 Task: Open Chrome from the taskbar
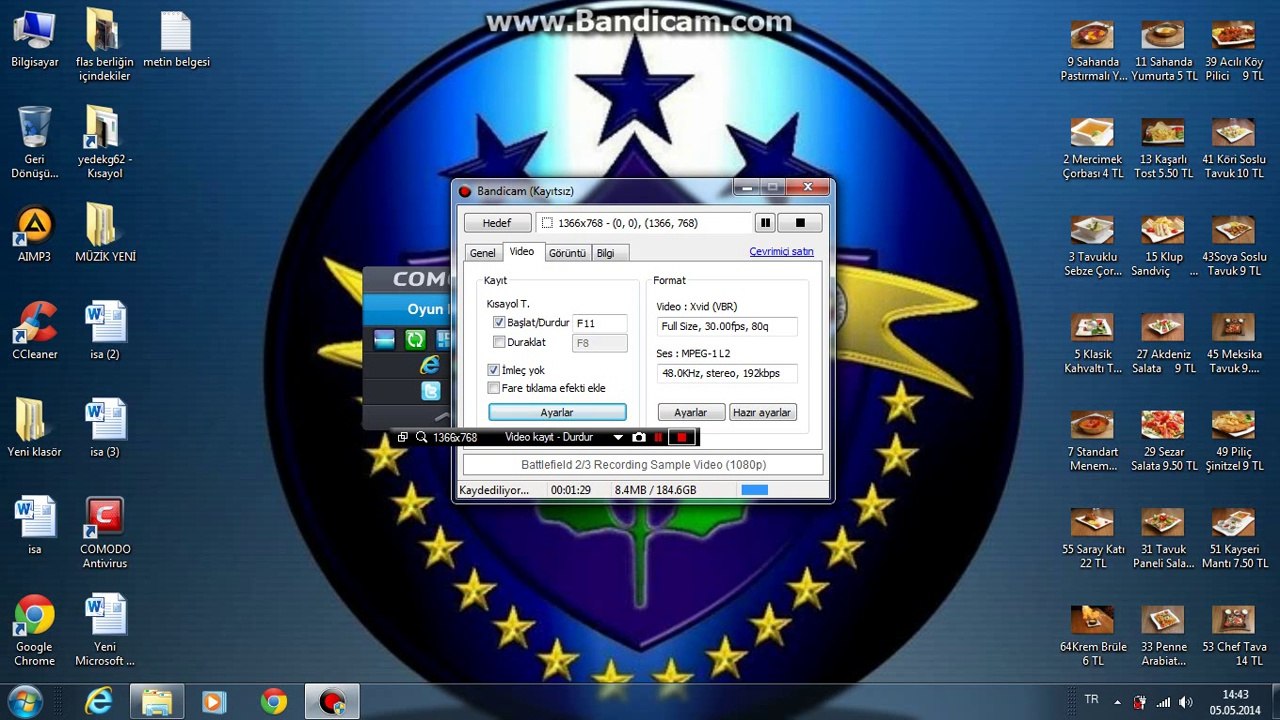coord(273,702)
